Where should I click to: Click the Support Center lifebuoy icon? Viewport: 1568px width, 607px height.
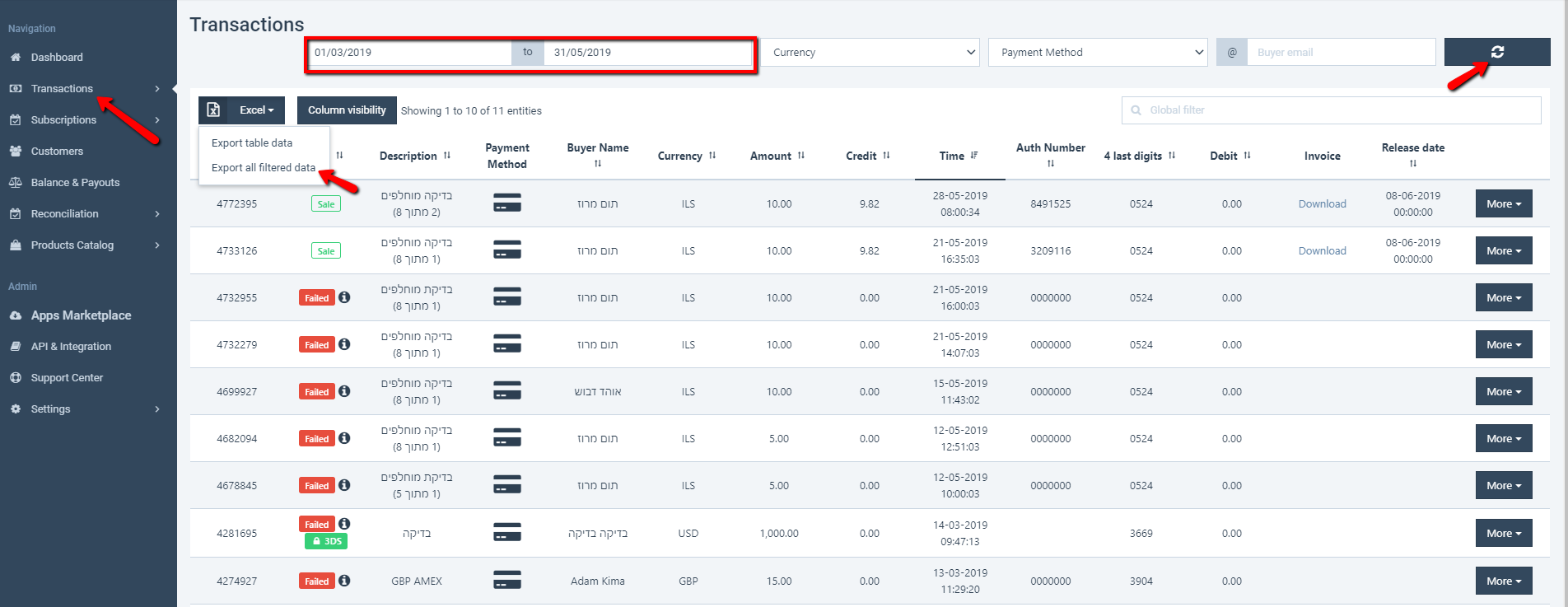[x=16, y=378]
